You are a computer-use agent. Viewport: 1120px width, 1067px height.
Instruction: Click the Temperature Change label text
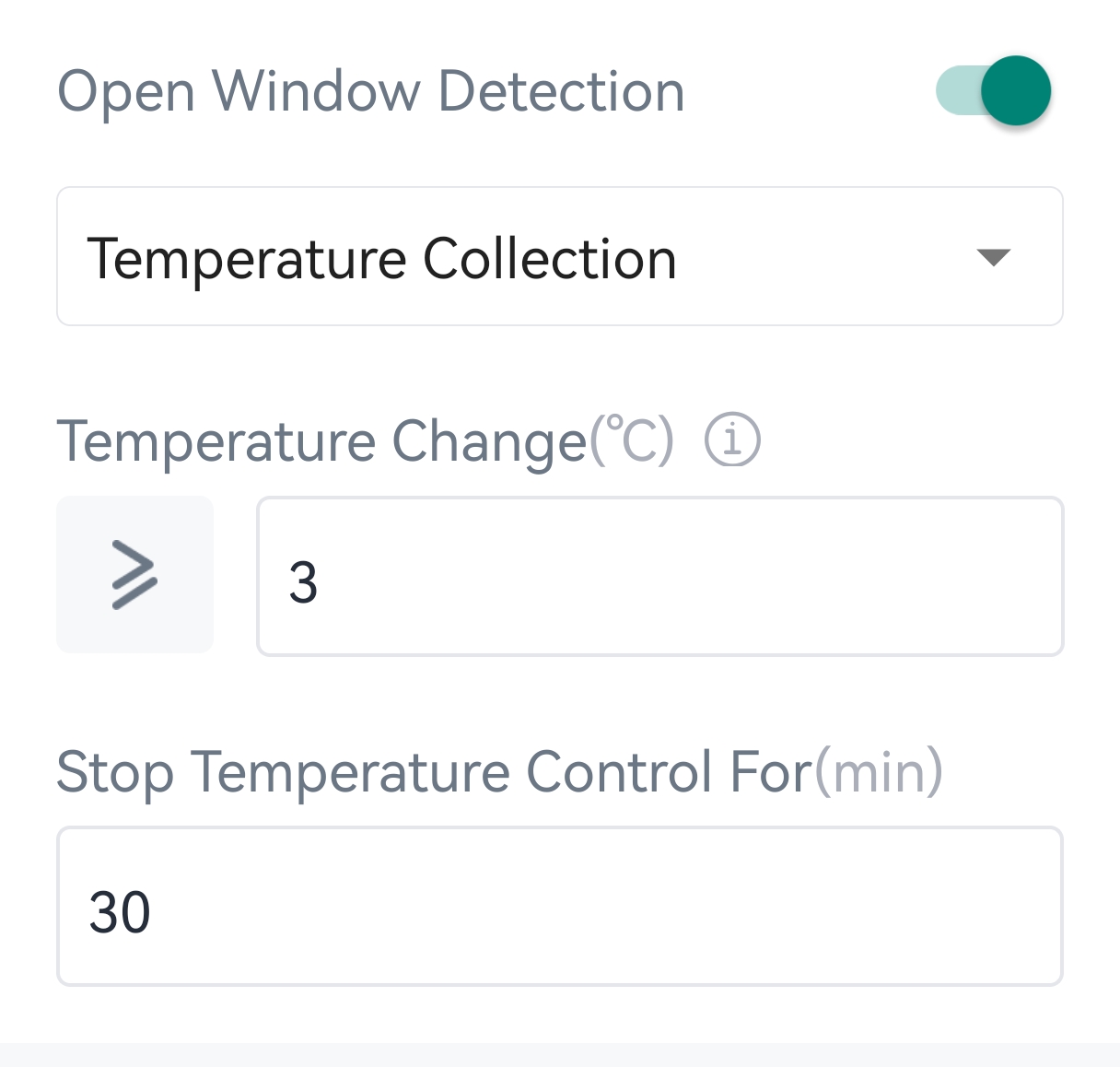point(321,441)
